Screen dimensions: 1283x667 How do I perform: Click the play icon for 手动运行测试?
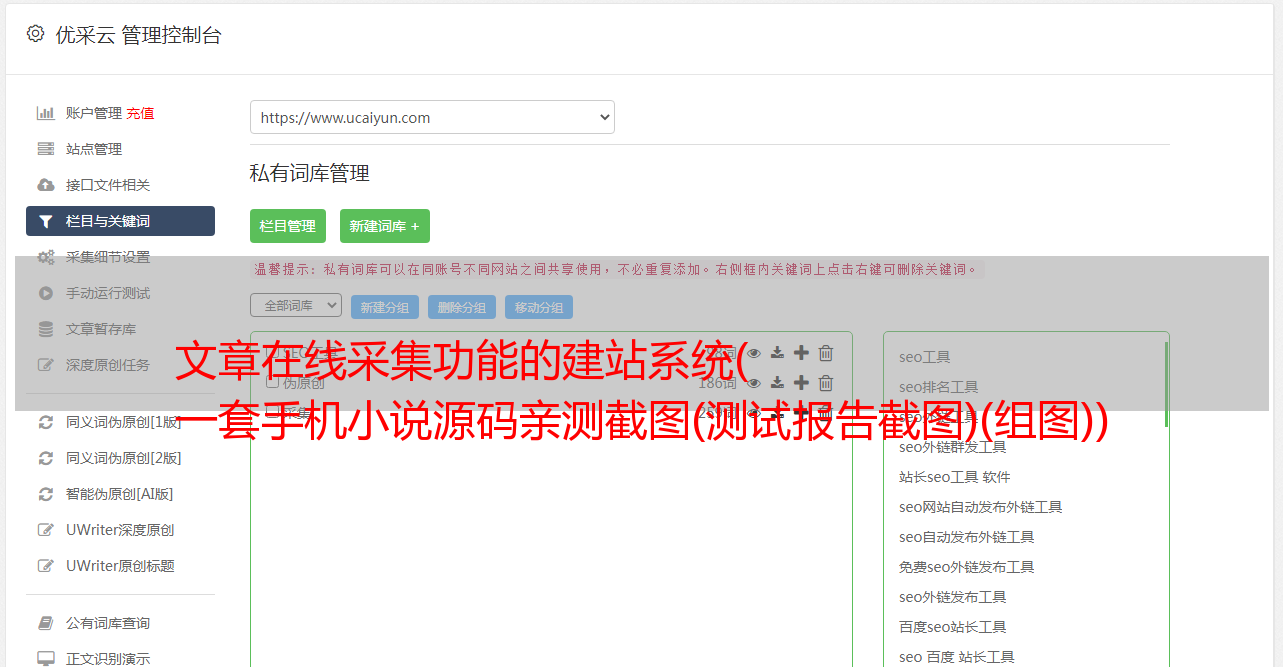46,293
